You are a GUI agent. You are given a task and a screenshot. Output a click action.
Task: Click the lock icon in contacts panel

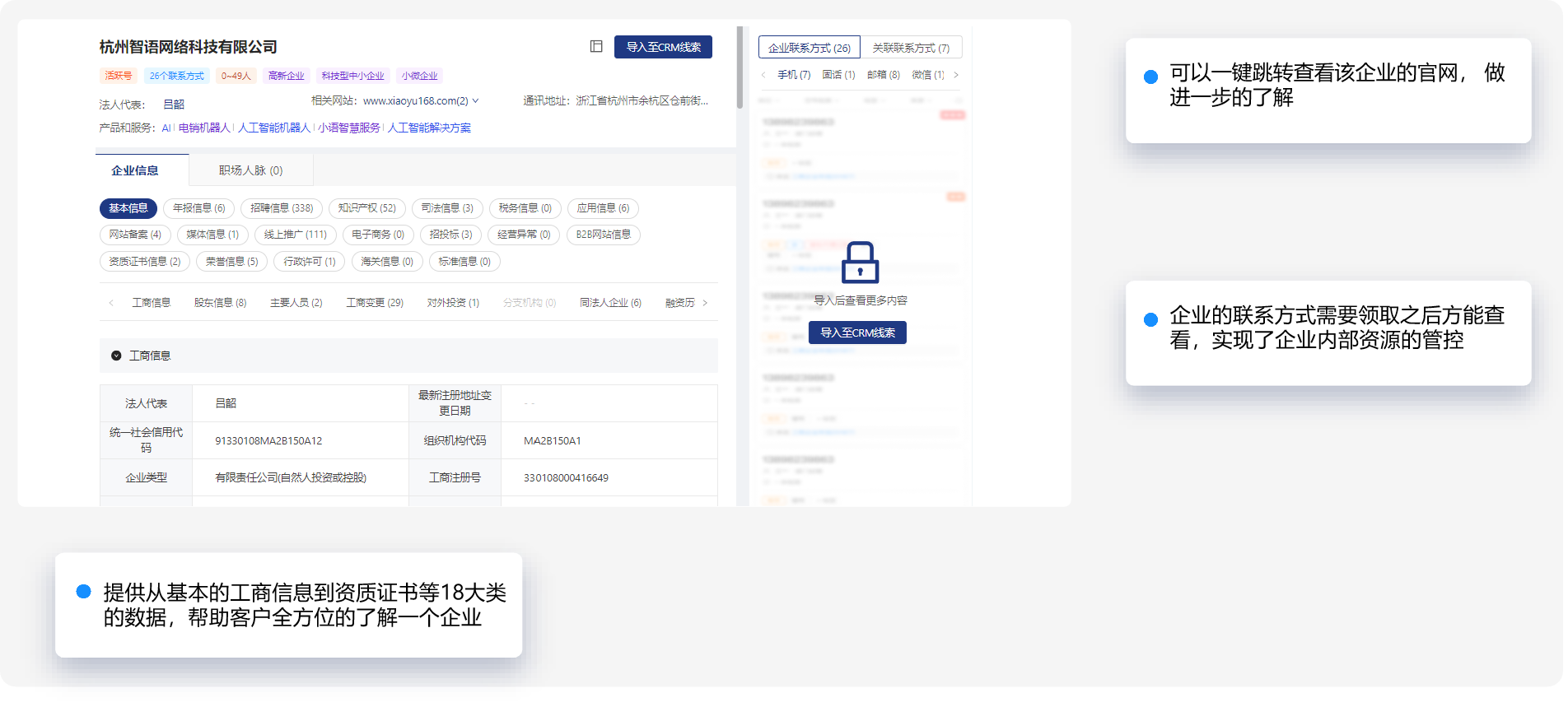pos(860,263)
